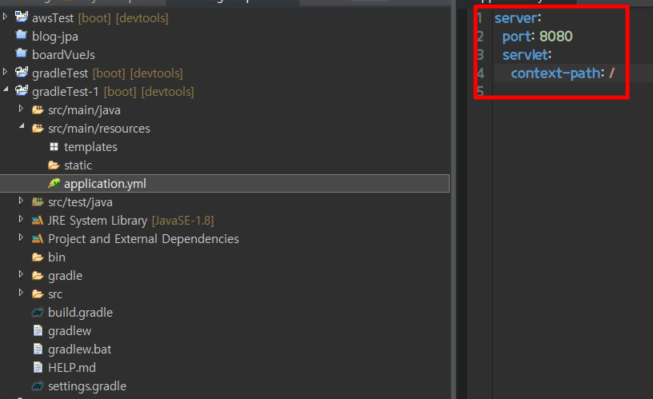The width and height of the screenshot is (653, 399).
Task: Click the blog-jpa closed project icon
Action: tap(21, 35)
